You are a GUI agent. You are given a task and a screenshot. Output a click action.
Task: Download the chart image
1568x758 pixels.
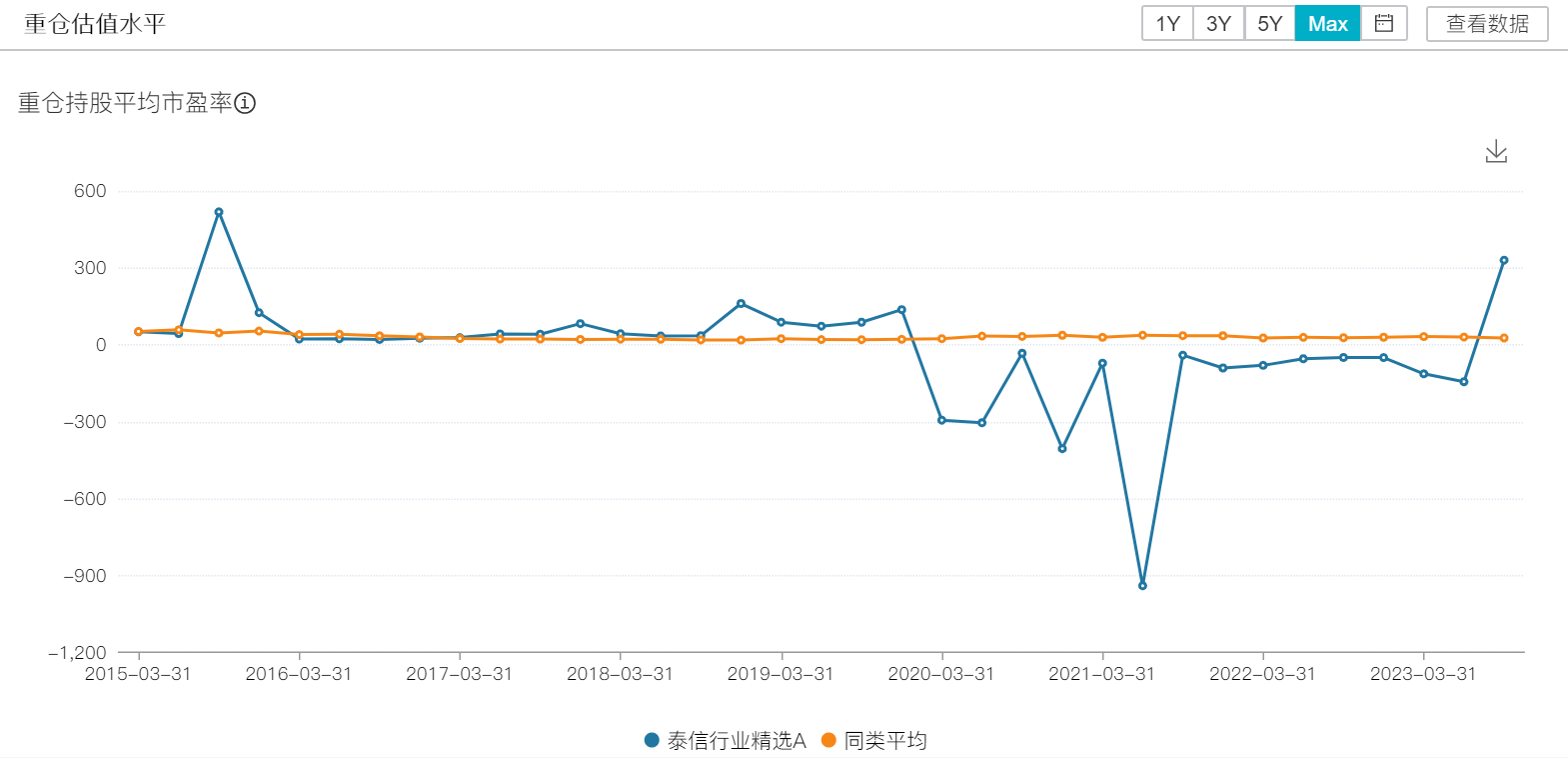(1496, 152)
